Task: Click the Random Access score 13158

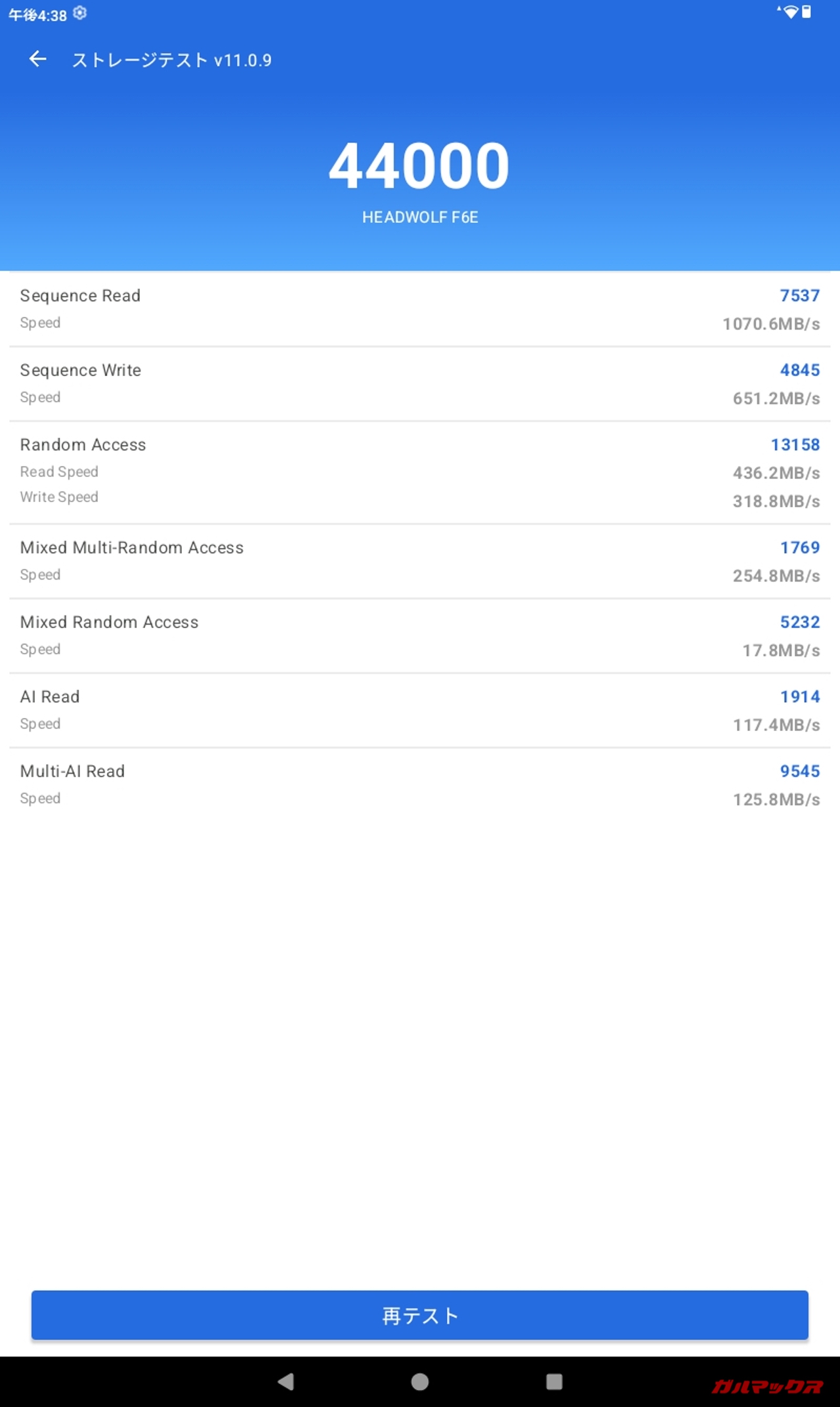Action: click(795, 445)
